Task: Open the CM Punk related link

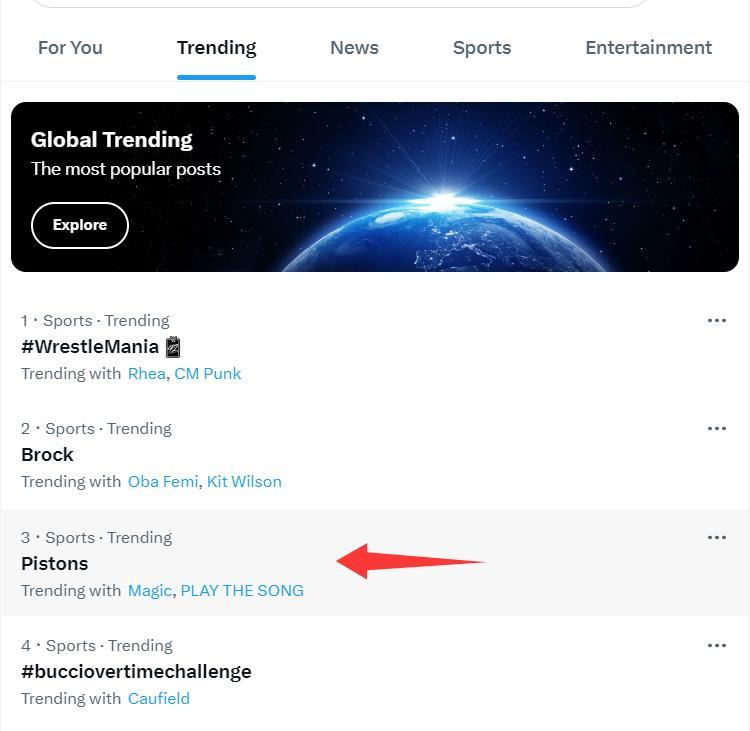Action: [x=208, y=374]
